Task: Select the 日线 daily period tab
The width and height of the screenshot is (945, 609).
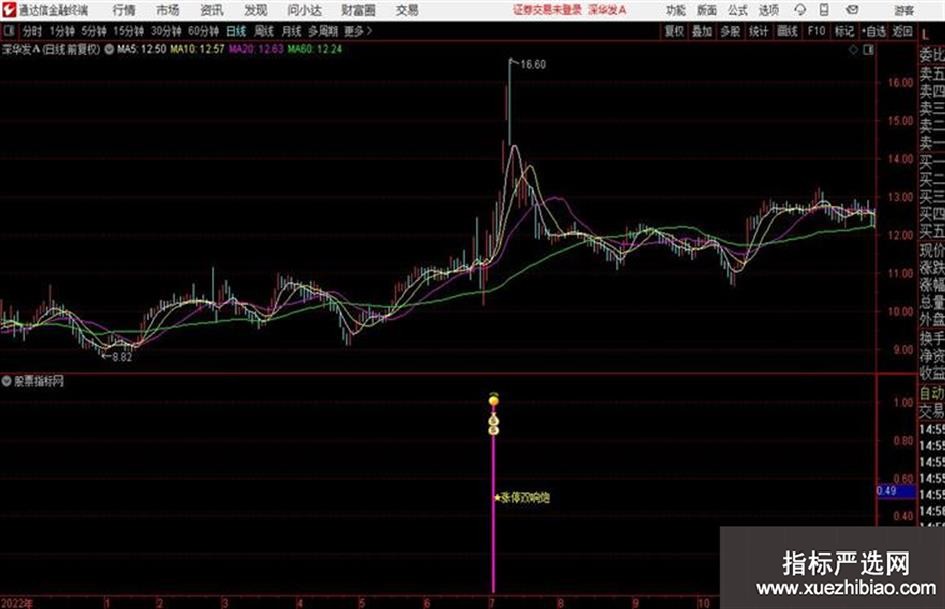Action: (x=236, y=31)
